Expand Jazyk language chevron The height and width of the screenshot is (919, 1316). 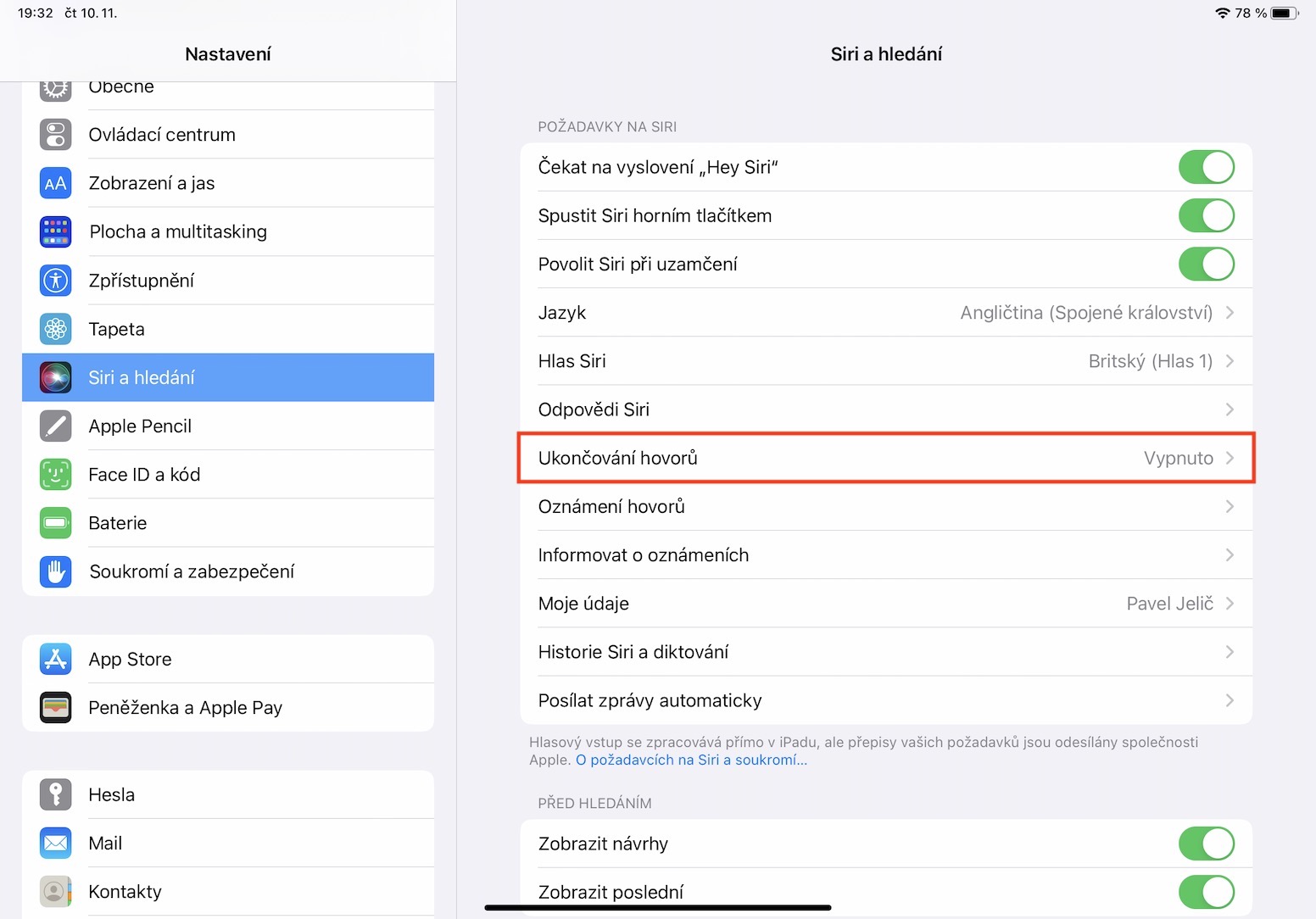pyautogui.click(x=1230, y=313)
